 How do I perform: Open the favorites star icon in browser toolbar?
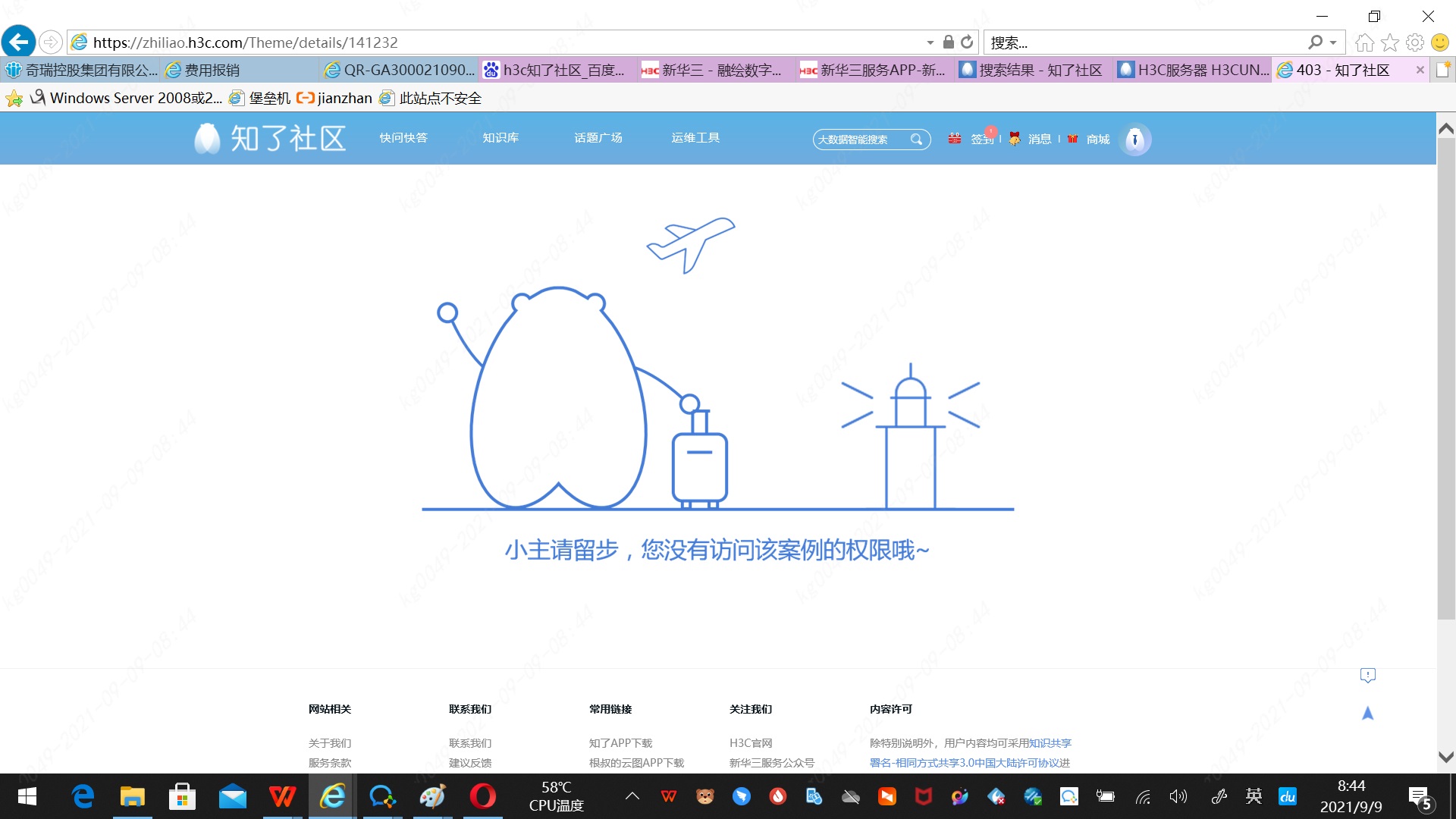click(x=1390, y=42)
